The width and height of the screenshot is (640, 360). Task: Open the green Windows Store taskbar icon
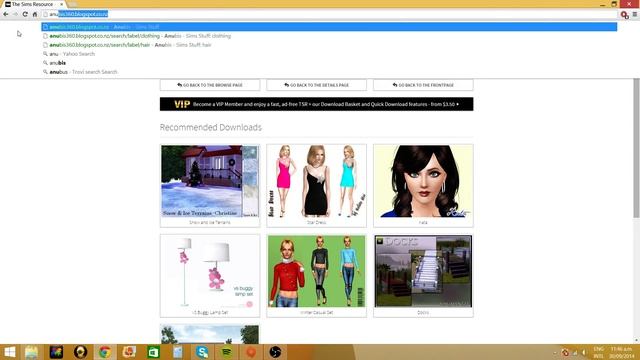[153, 352]
